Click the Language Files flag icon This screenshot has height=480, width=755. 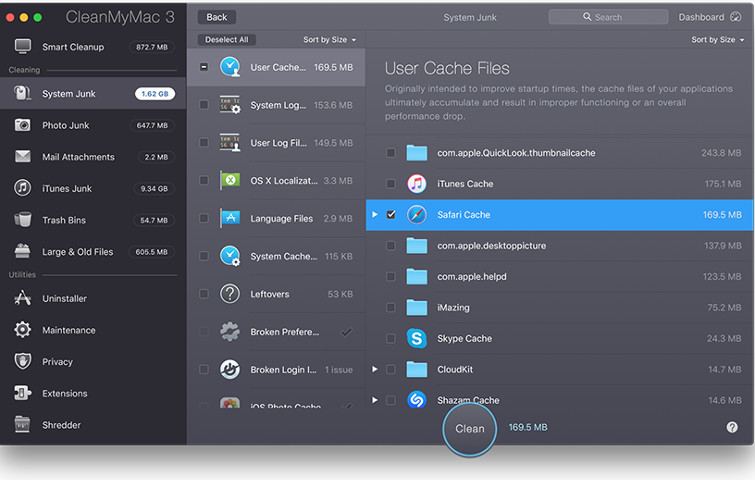pos(230,218)
